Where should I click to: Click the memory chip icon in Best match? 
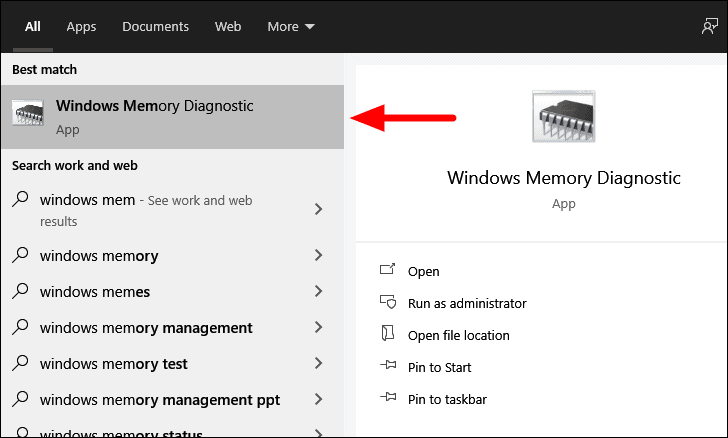28,113
